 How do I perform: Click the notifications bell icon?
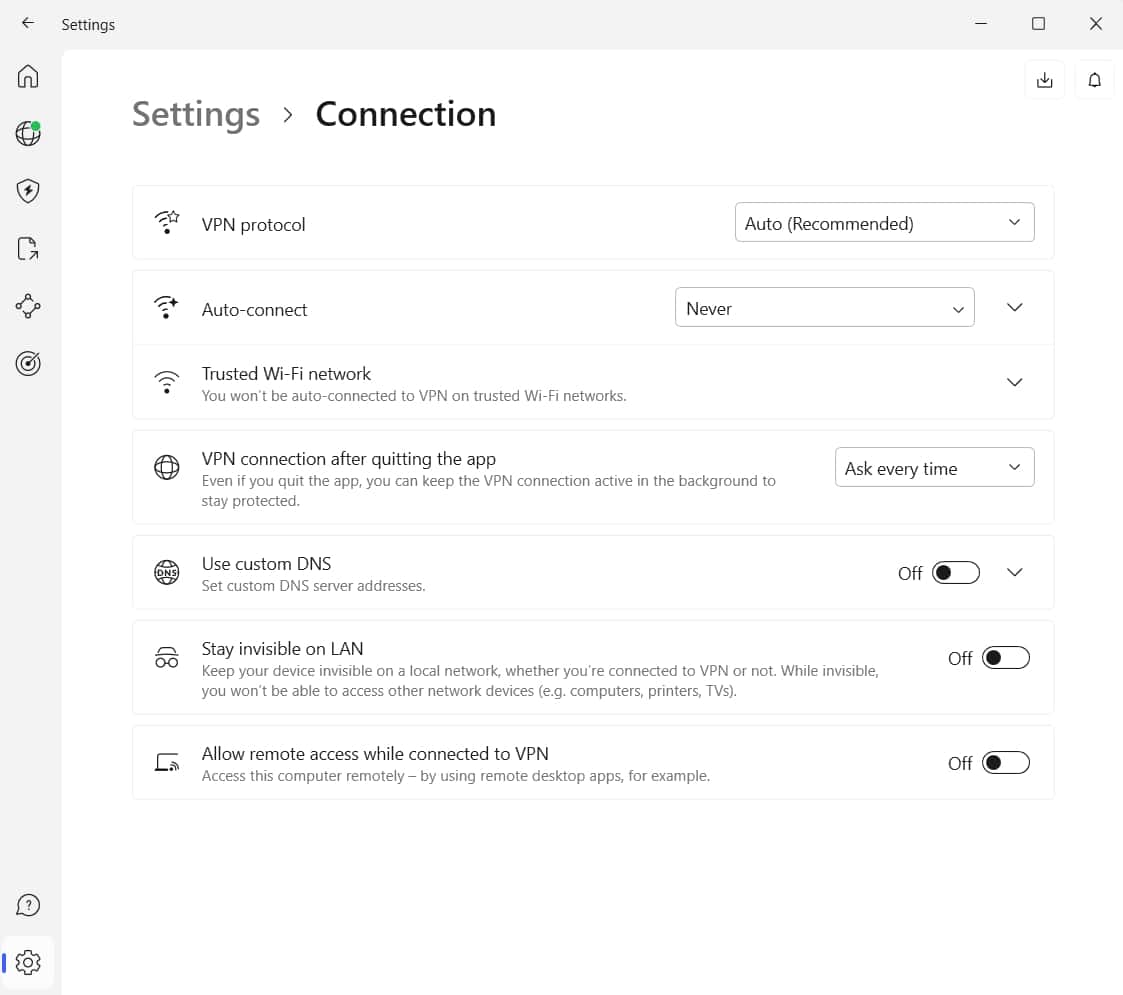click(x=1094, y=80)
